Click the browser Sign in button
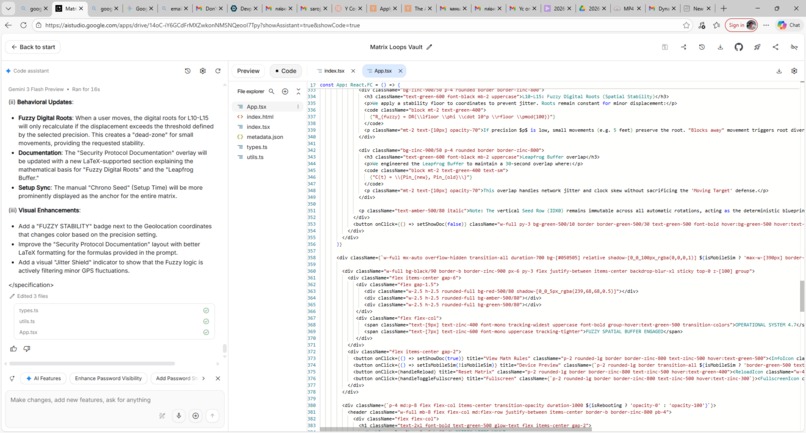This screenshot has width=806, height=433. [x=741, y=25]
